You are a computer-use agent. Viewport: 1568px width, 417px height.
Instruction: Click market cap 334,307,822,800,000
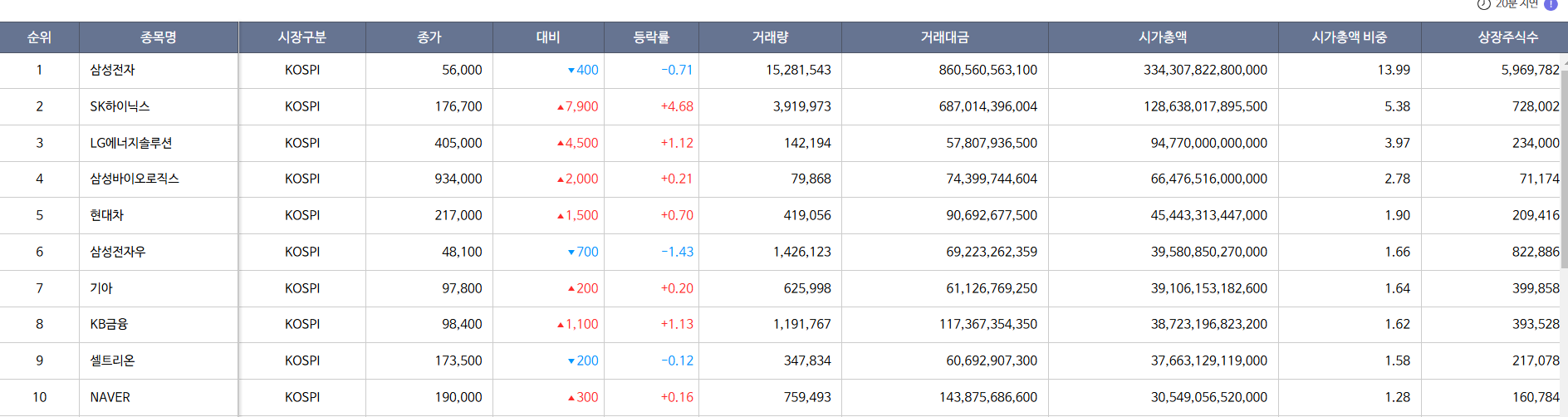(1205, 70)
